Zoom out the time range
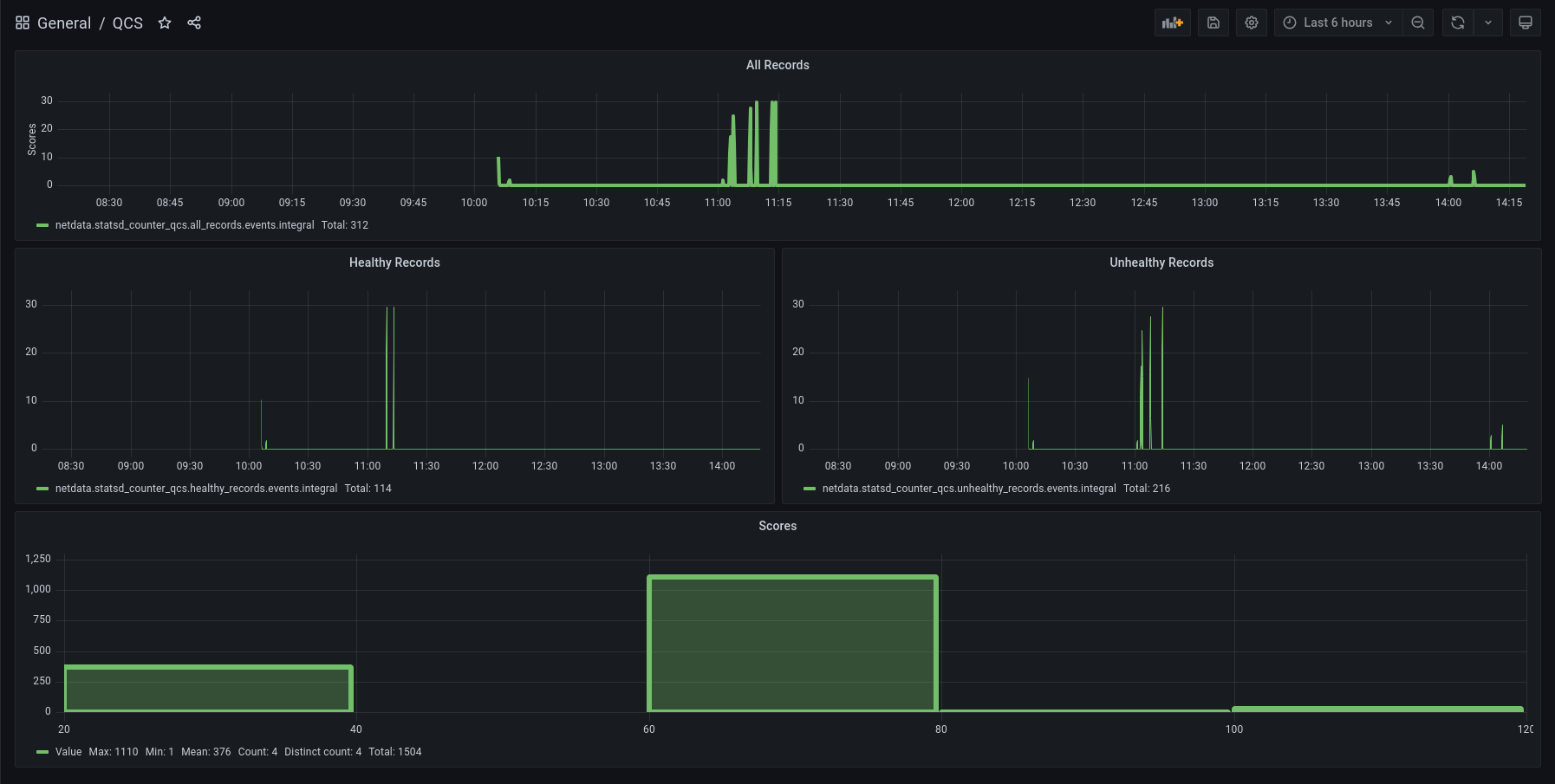 coord(1418,23)
